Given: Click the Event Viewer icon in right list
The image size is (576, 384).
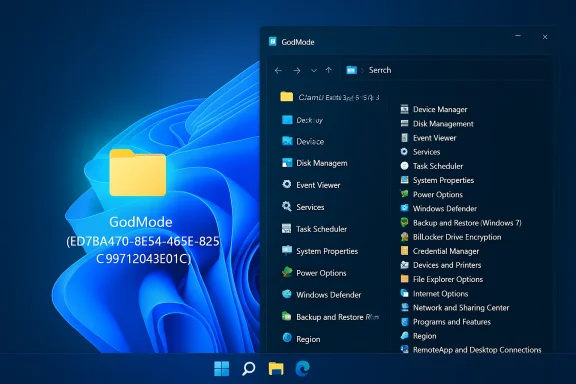Looking at the screenshot, I should tap(404, 137).
